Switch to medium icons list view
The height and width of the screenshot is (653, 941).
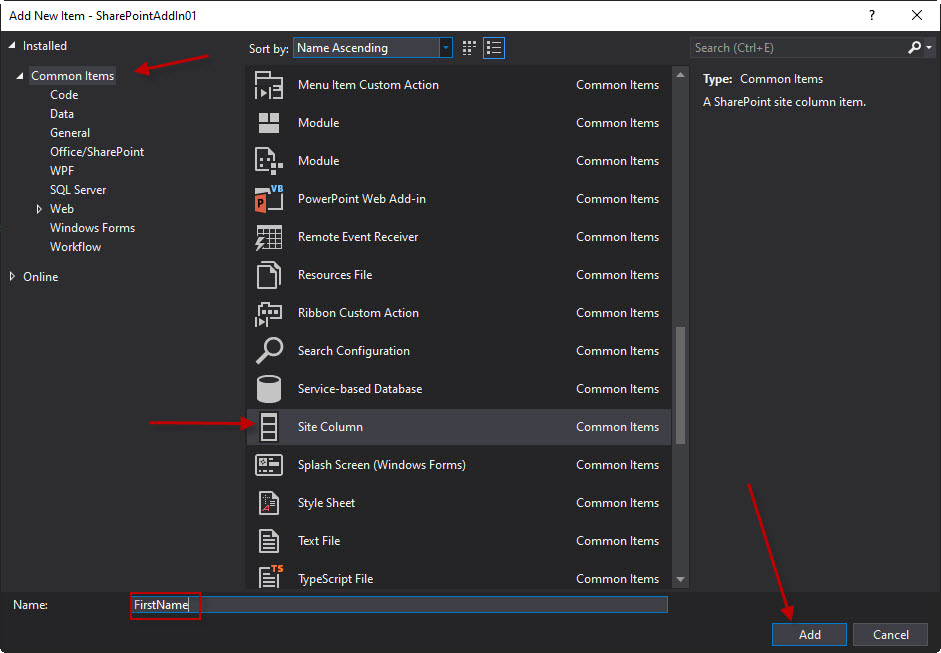494,48
